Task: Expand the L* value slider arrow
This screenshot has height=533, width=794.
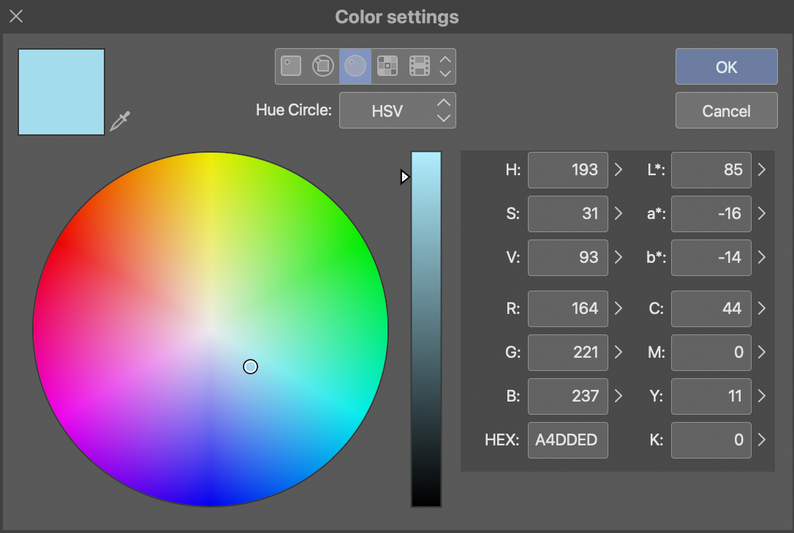Action: click(762, 170)
